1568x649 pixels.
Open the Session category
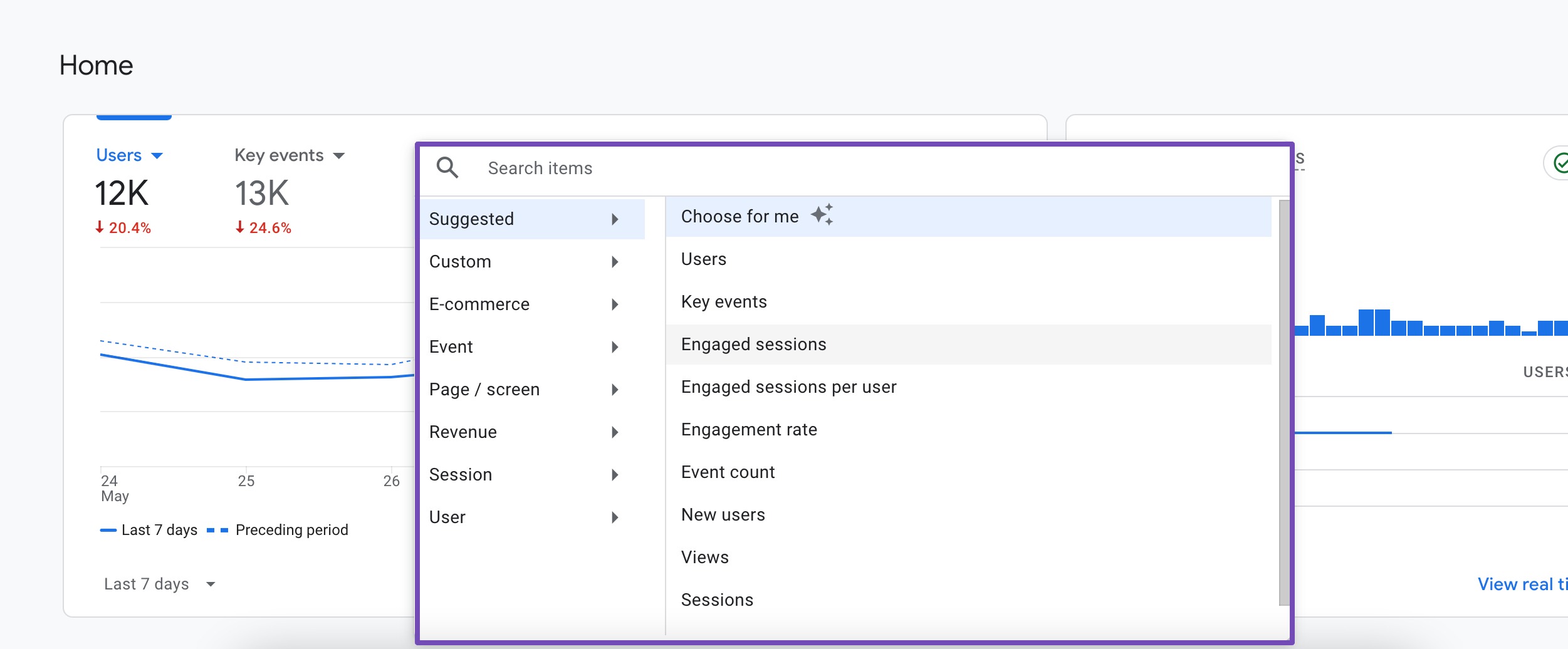coord(532,474)
